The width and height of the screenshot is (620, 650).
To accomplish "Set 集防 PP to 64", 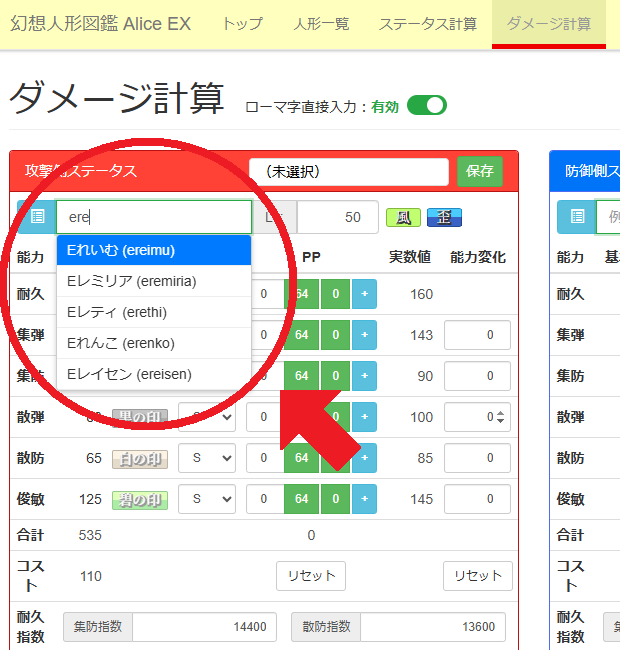I will coord(302,376).
